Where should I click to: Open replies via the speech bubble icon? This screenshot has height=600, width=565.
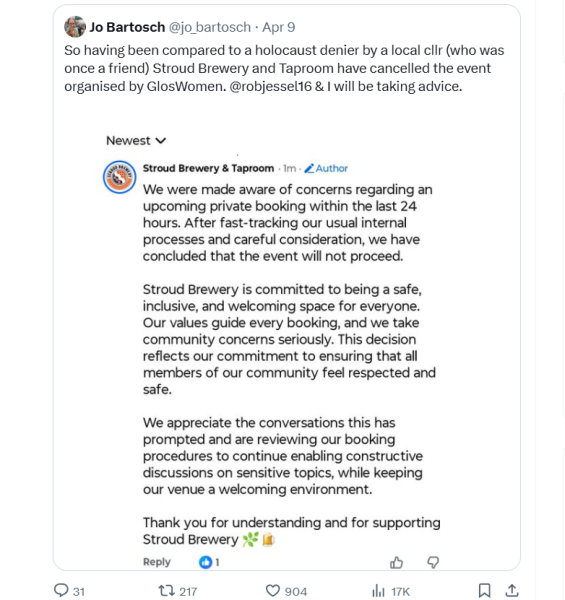tap(61, 590)
